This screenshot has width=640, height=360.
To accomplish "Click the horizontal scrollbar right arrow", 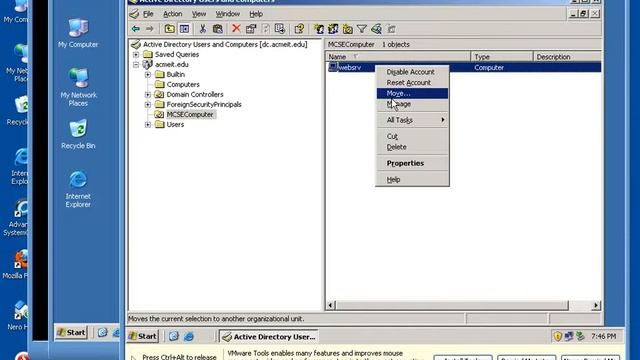I will (596, 305).
